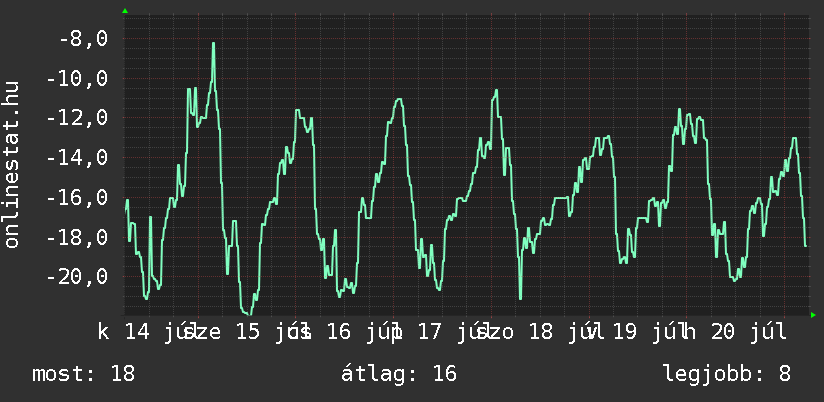824x402 pixels.
Task: Click the green arrow atop the y-axis
Action: point(125,11)
